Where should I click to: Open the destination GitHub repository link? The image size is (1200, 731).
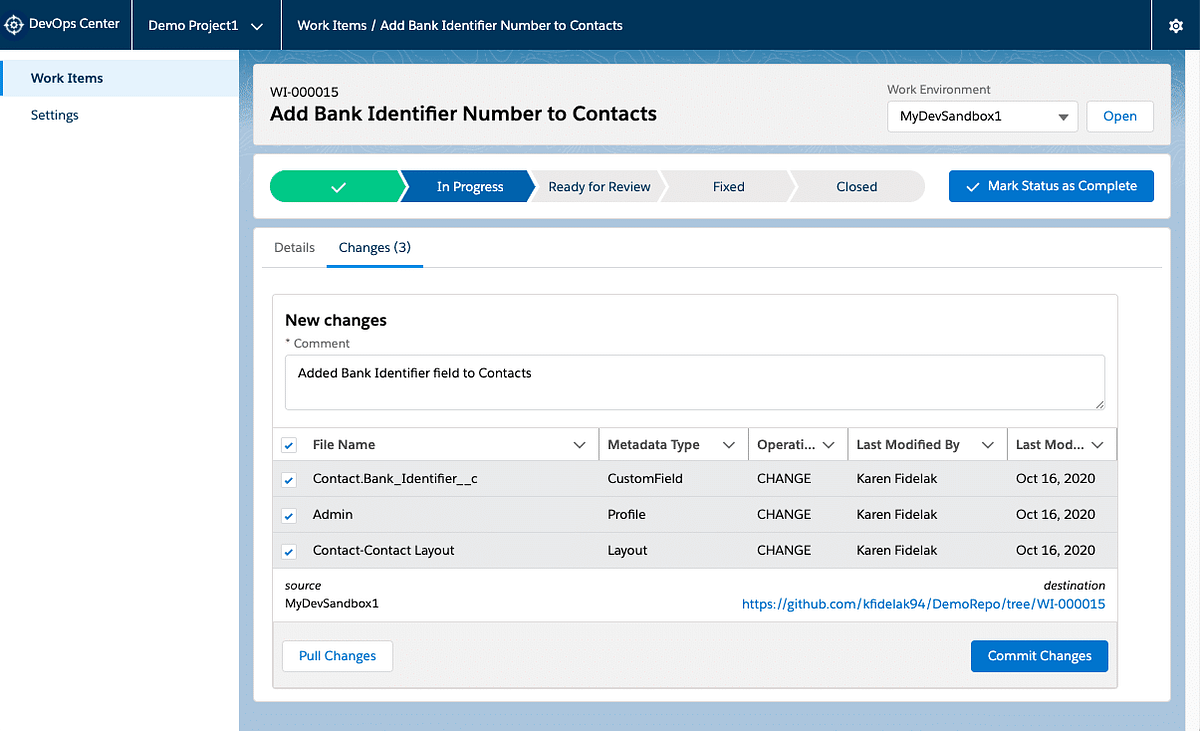pyautogui.click(x=923, y=604)
